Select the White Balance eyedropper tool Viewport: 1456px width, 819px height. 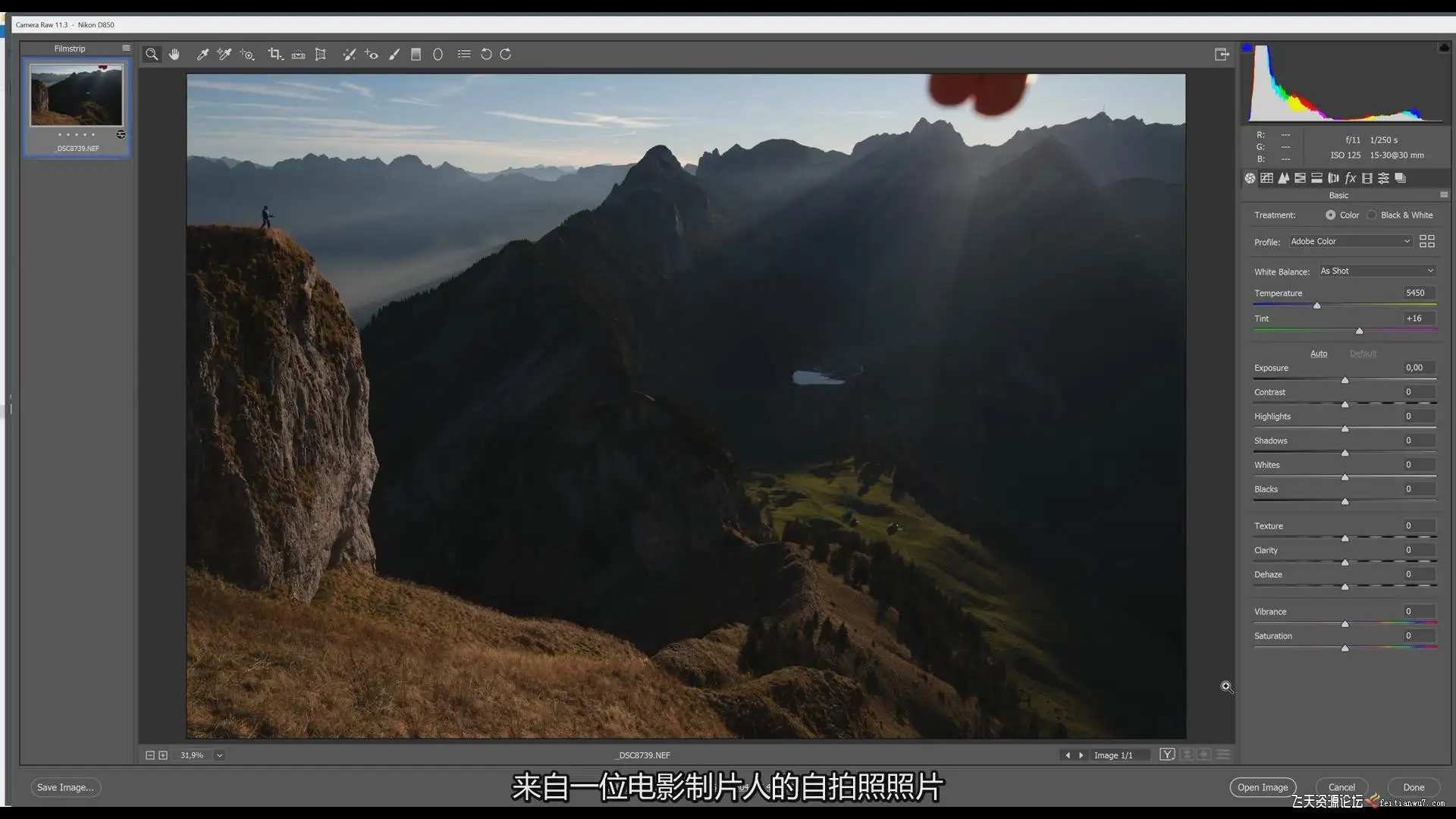202,54
